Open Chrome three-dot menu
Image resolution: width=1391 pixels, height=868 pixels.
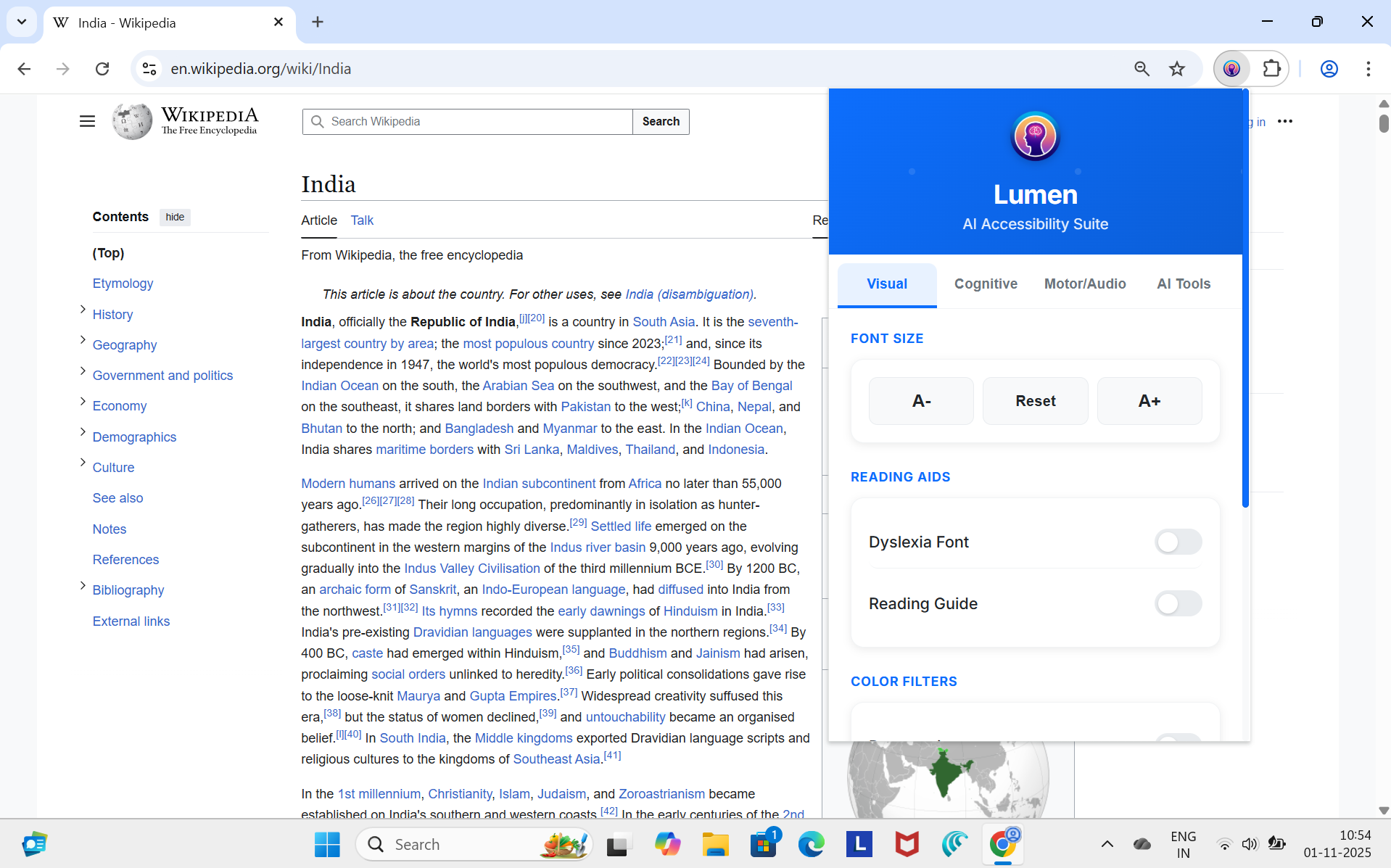point(1368,69)
